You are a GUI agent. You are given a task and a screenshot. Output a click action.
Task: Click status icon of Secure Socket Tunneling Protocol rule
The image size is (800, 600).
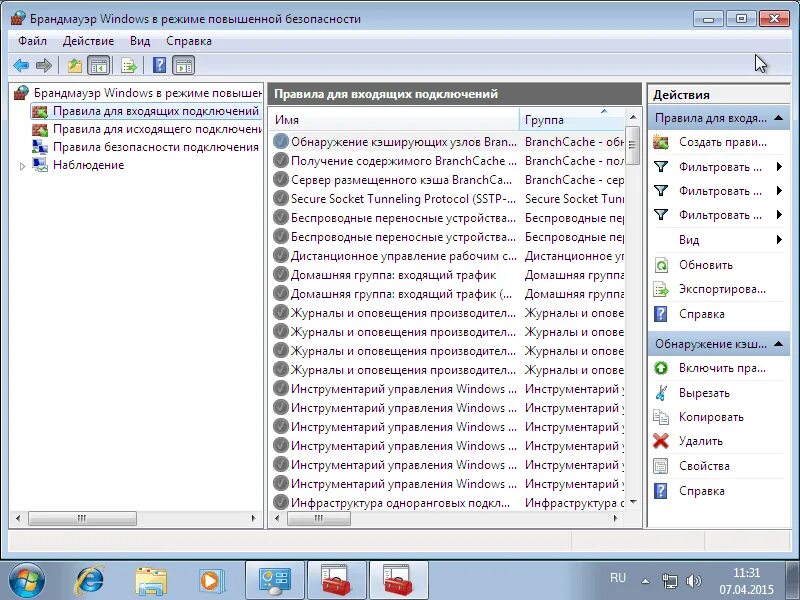281,198
